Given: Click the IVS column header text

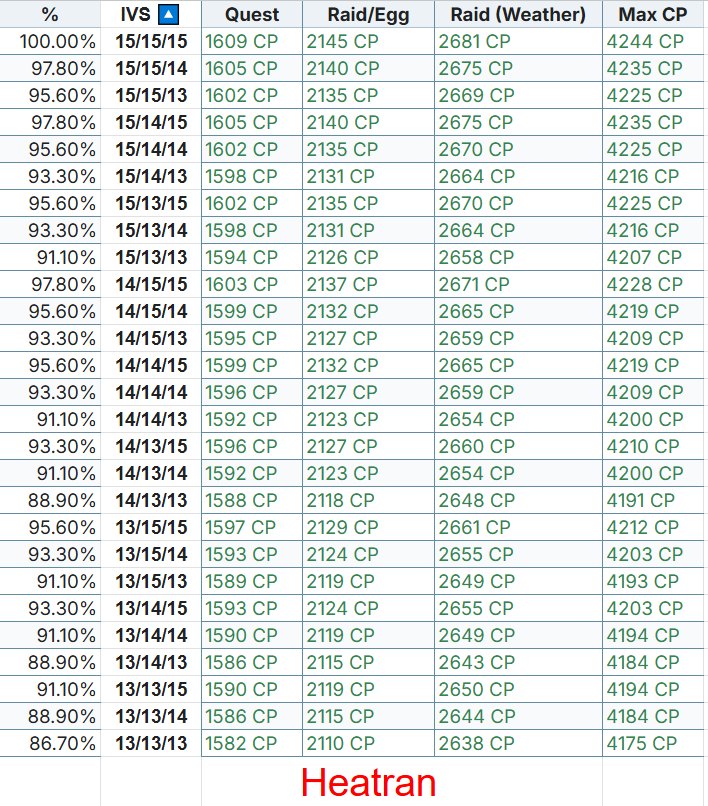Looking at the screenshot, I should click(x=134, y=15).
